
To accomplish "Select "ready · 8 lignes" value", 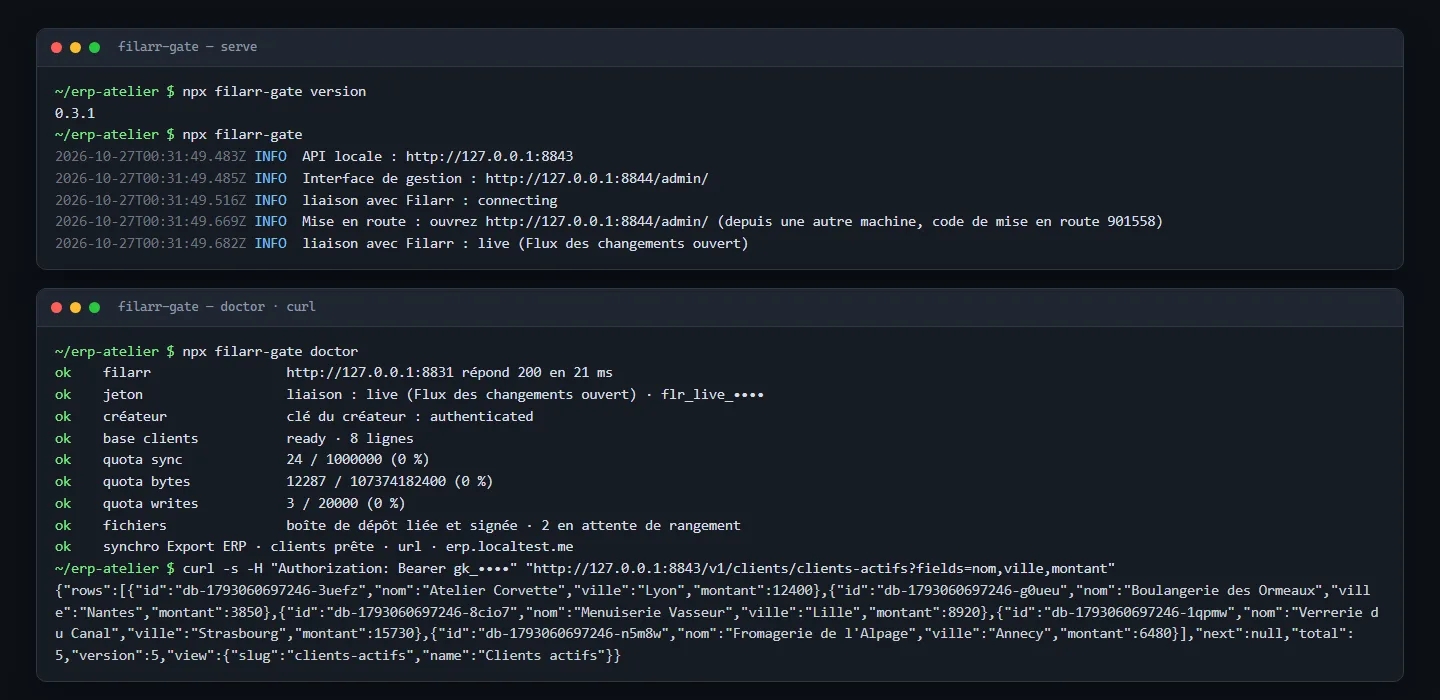I will (x=350, y=438).
